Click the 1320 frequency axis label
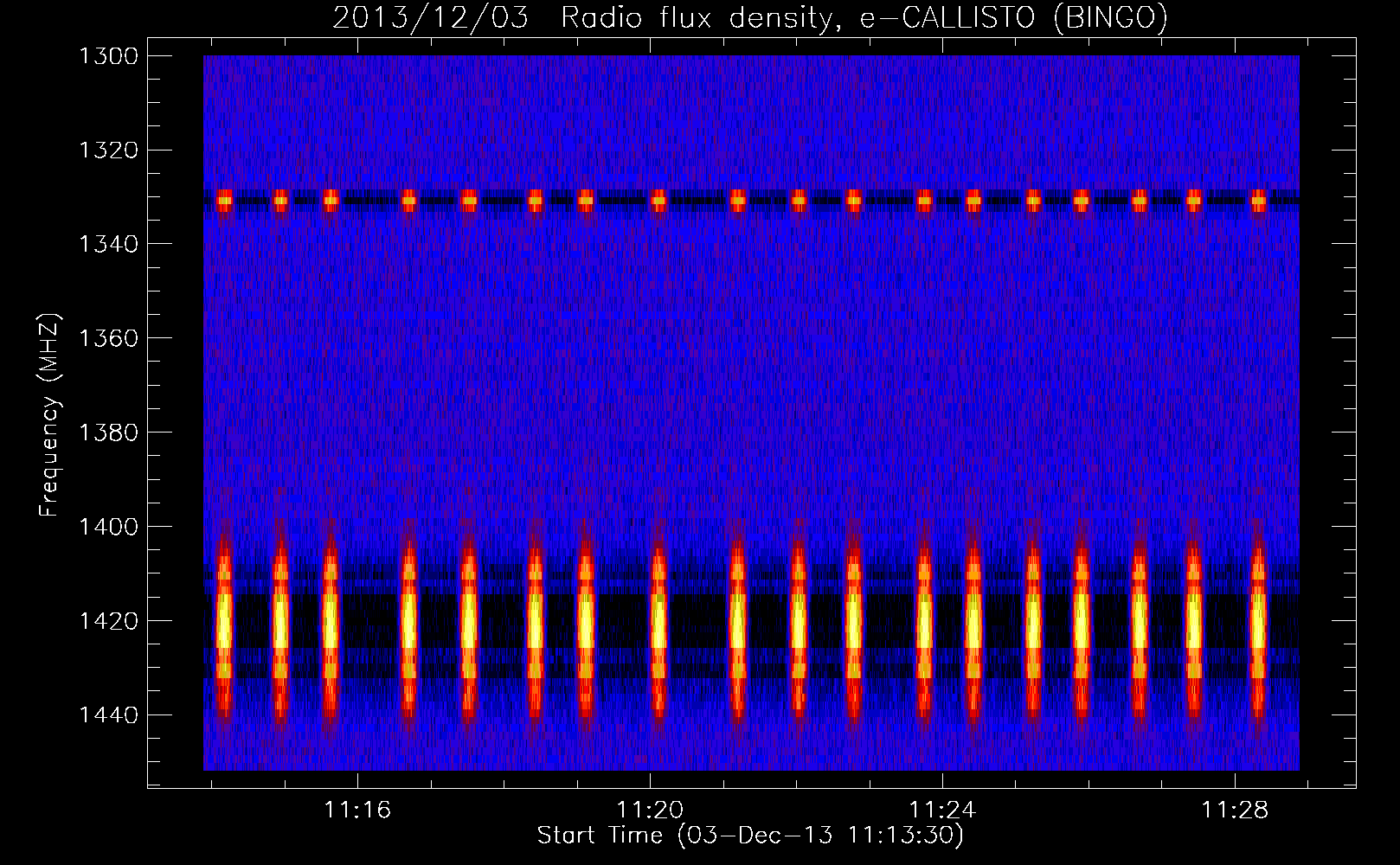Viewport: 1400px width, 865px height. (x=108, y=151)
